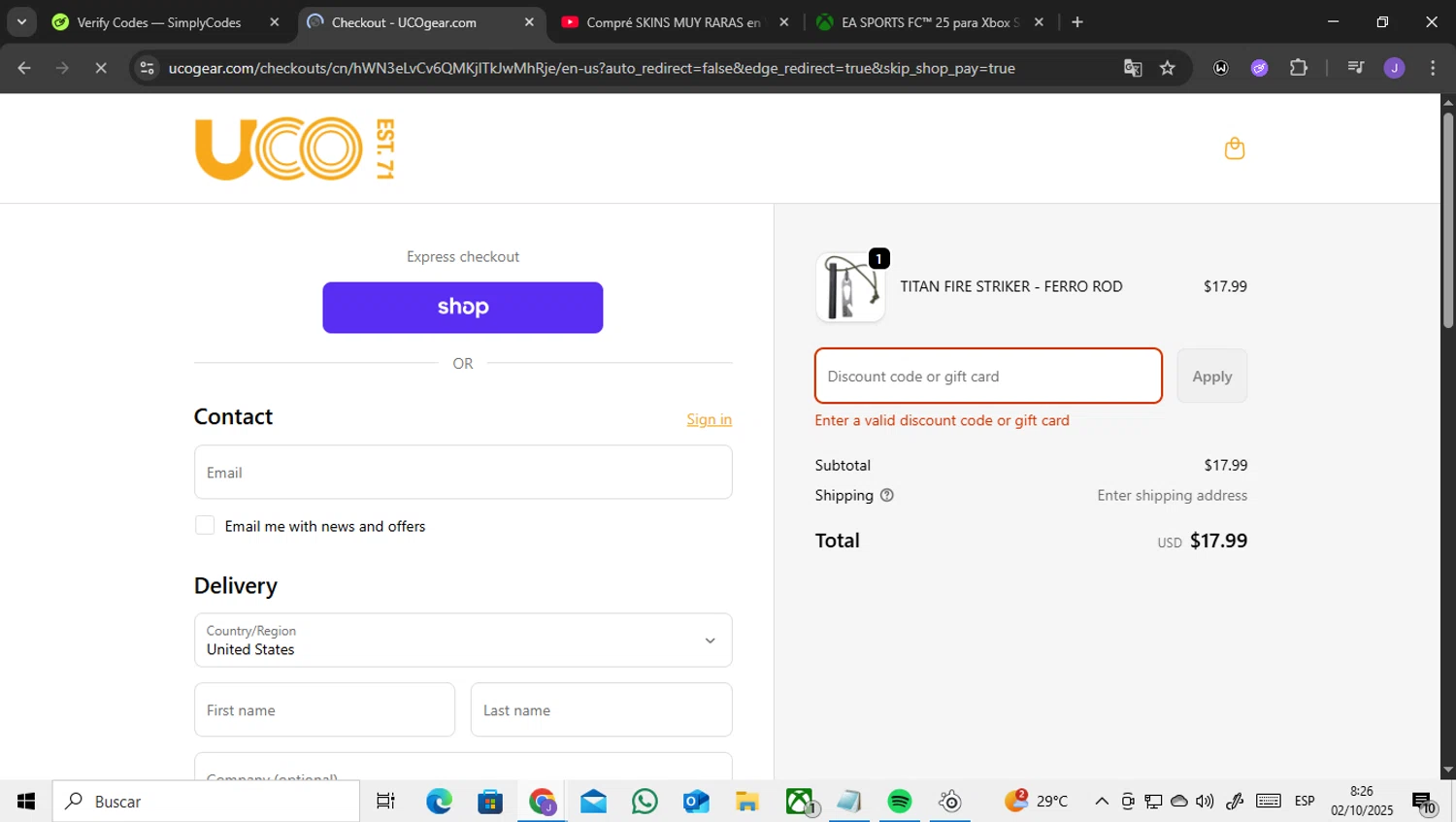1456x822 pixels.
Task: Open the notifications center icon
Action: (1424, 802)
